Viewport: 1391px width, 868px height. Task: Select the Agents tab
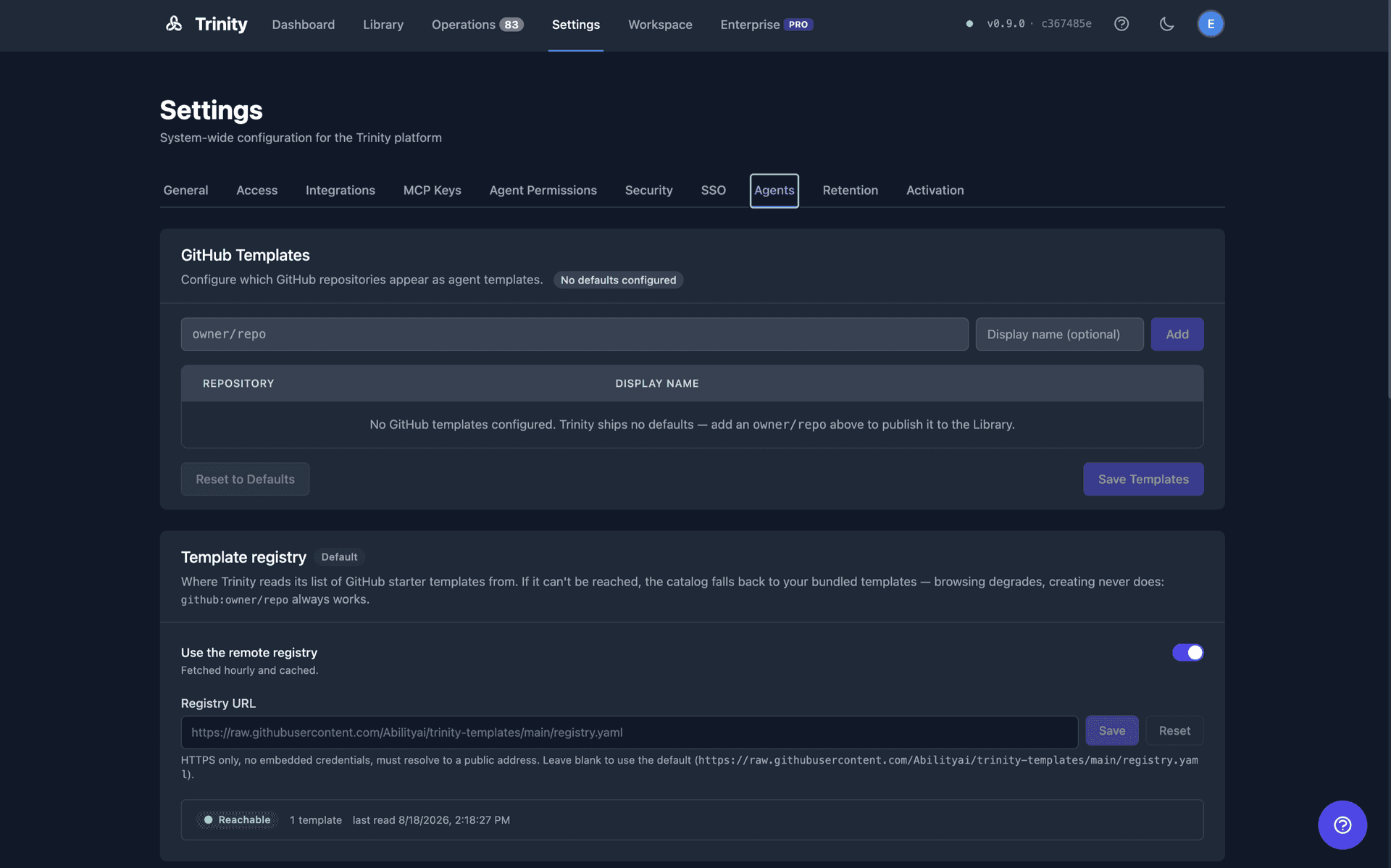(774, 191)
